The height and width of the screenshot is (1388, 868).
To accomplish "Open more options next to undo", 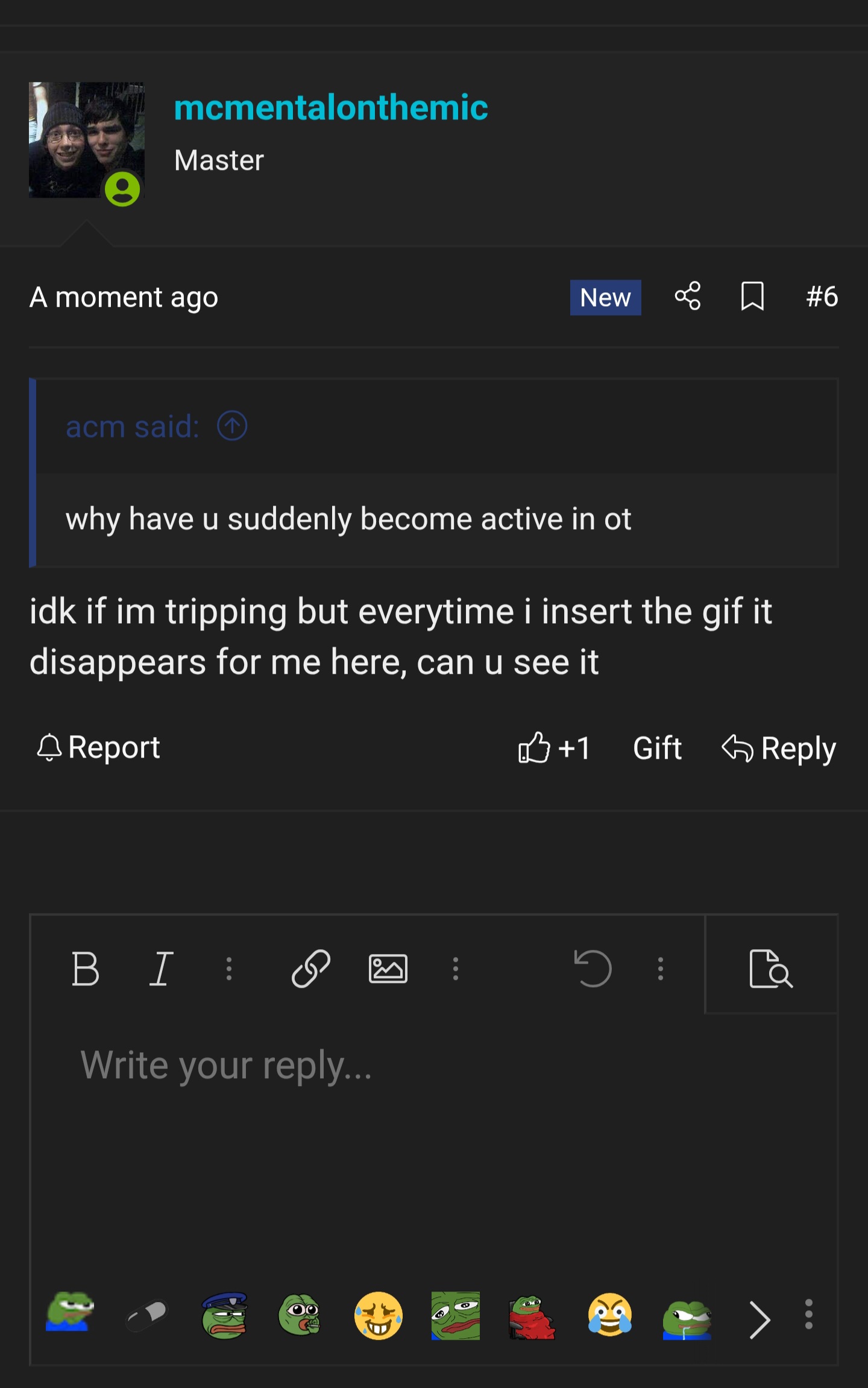I will pyautogui.click(x=661, y=969).
